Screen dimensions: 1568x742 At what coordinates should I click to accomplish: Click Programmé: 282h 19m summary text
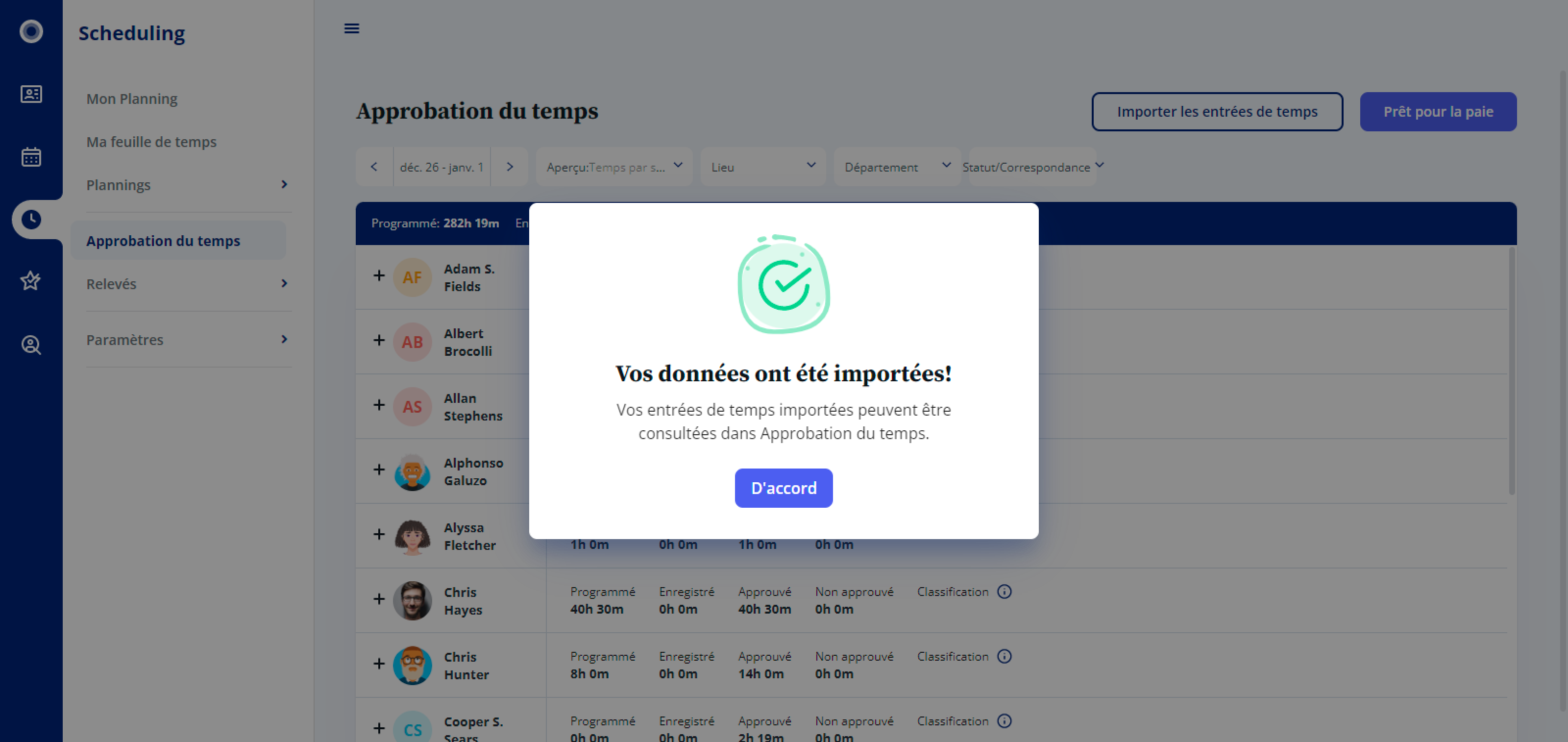coord(435,223)
